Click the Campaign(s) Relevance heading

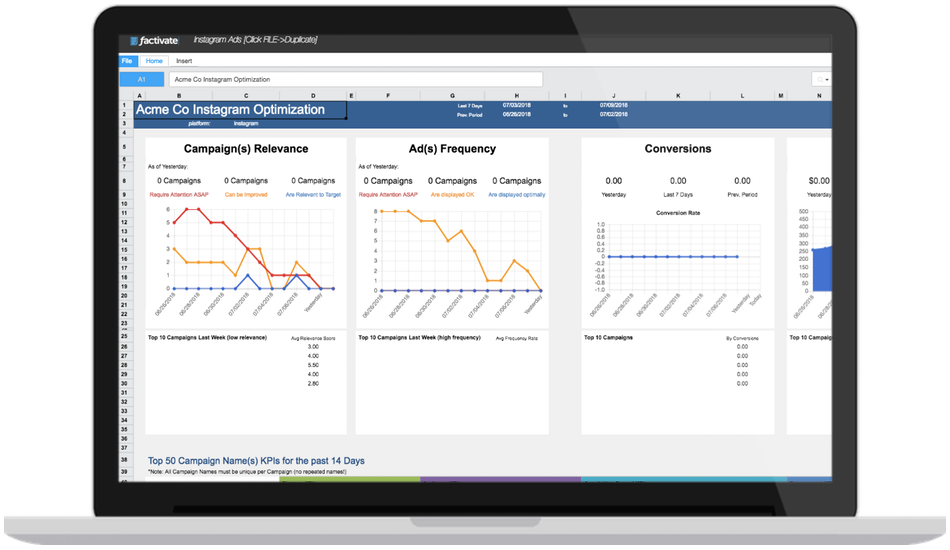(x=246, y=149)
